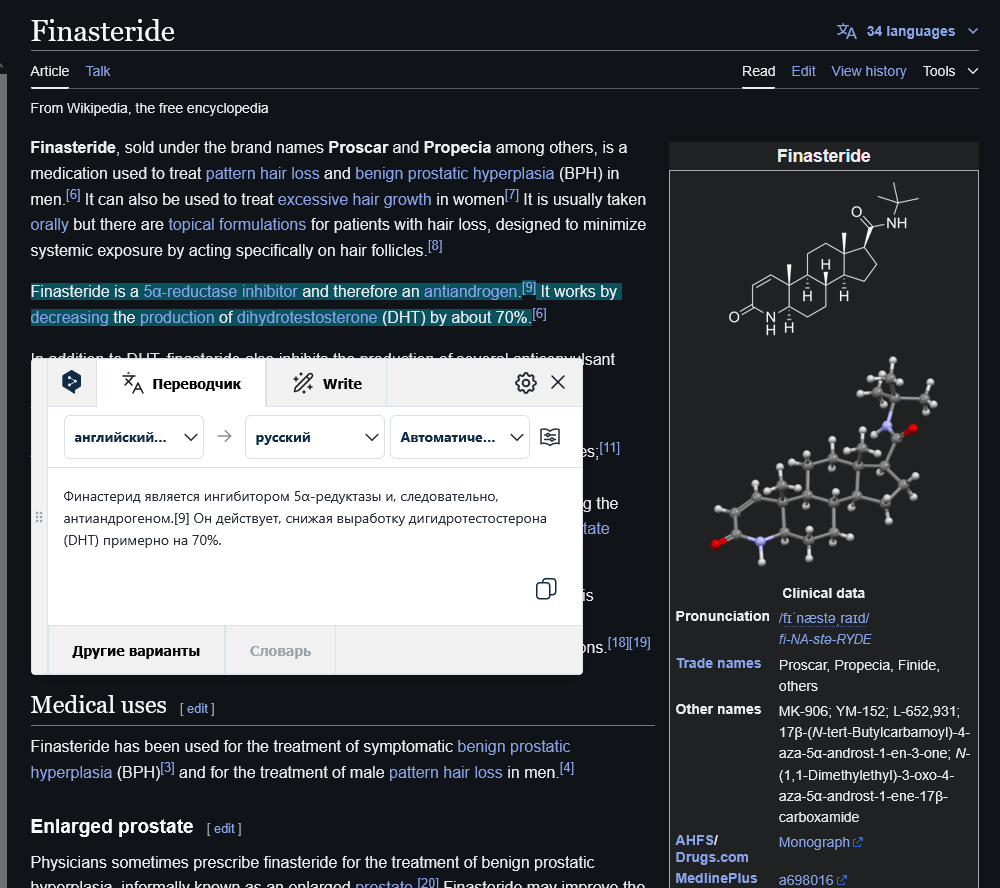The height and width of the screenshot is (888, 1000).
Task: Switch to the Write tab
Action: pos(327,383)
